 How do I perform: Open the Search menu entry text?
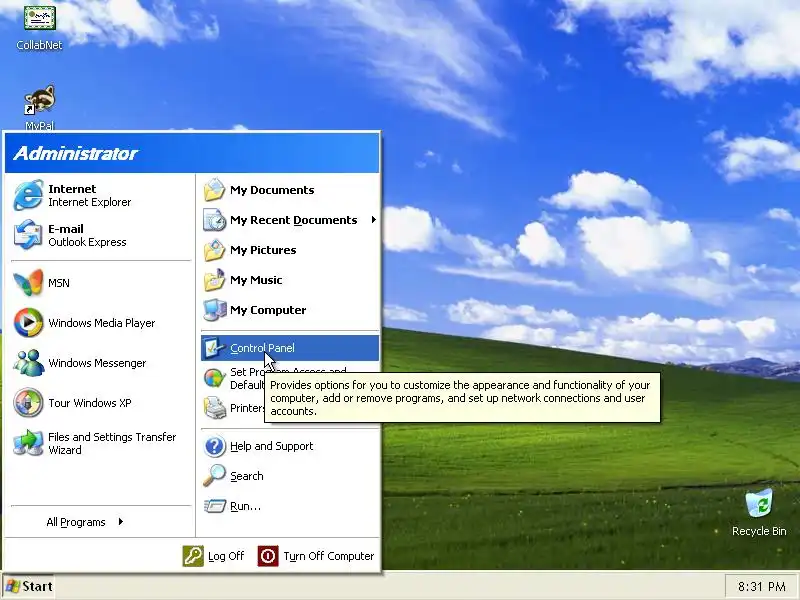point(246,476)
